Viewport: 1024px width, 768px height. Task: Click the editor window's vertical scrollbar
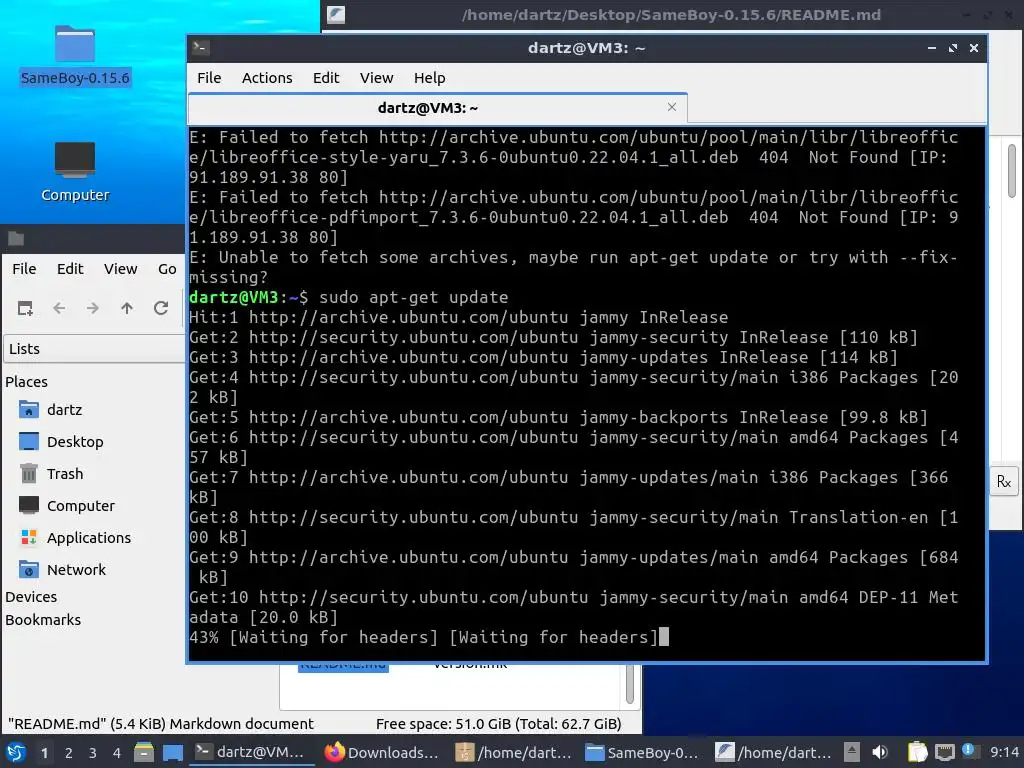[1012, 171]
